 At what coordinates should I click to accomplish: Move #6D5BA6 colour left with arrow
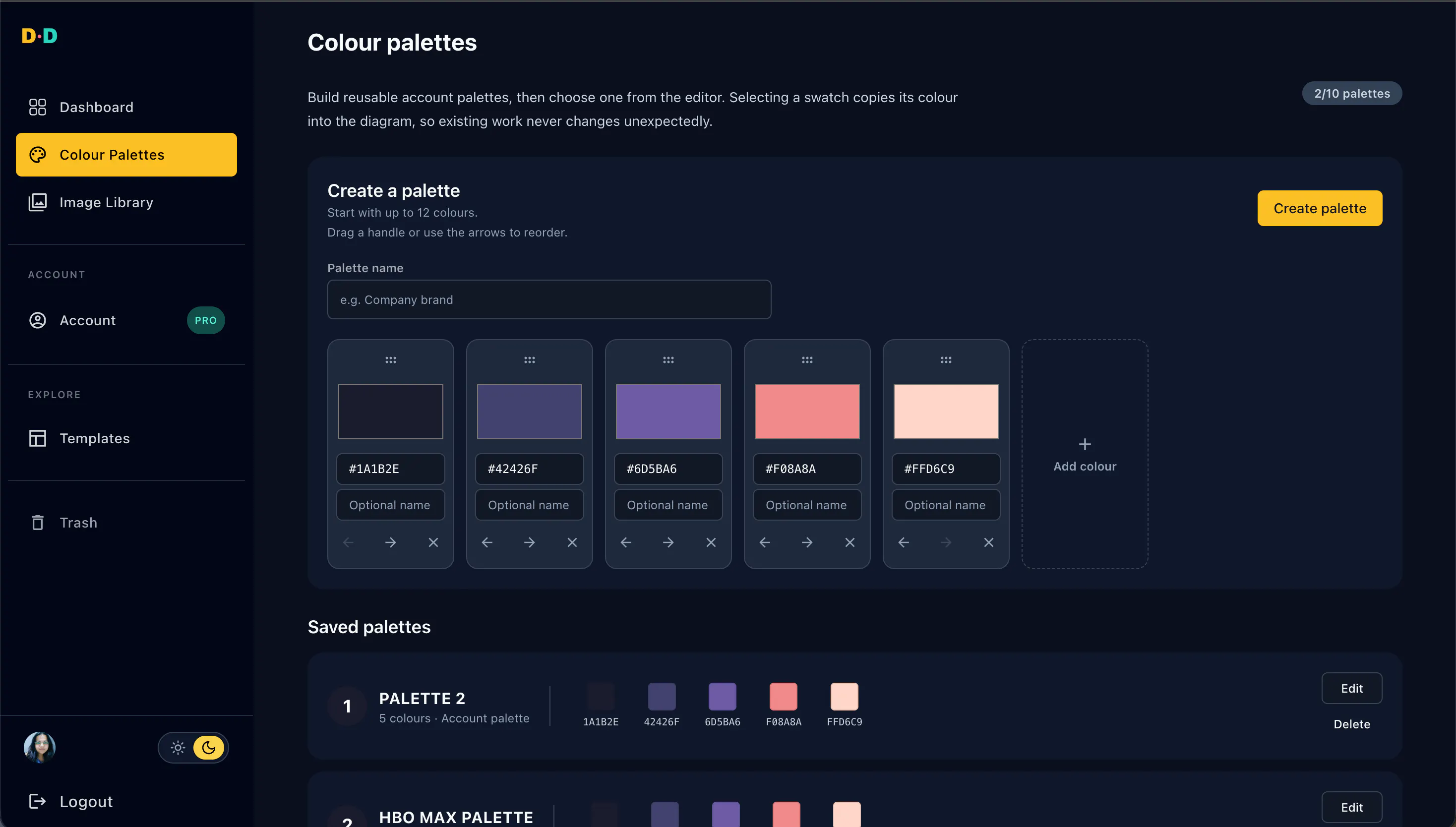click(626, 542)
